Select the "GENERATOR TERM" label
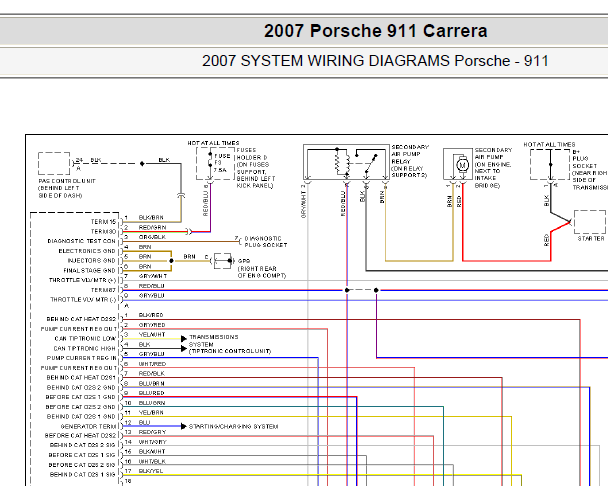 tap(88, 426)
